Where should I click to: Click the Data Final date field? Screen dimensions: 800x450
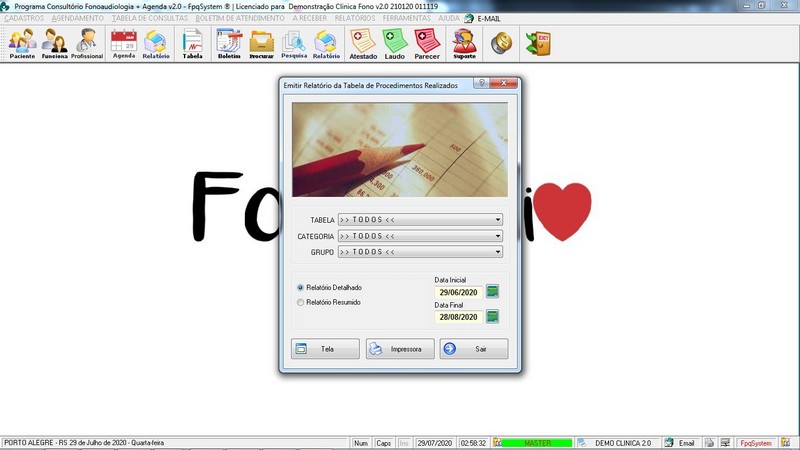(459, 317)
